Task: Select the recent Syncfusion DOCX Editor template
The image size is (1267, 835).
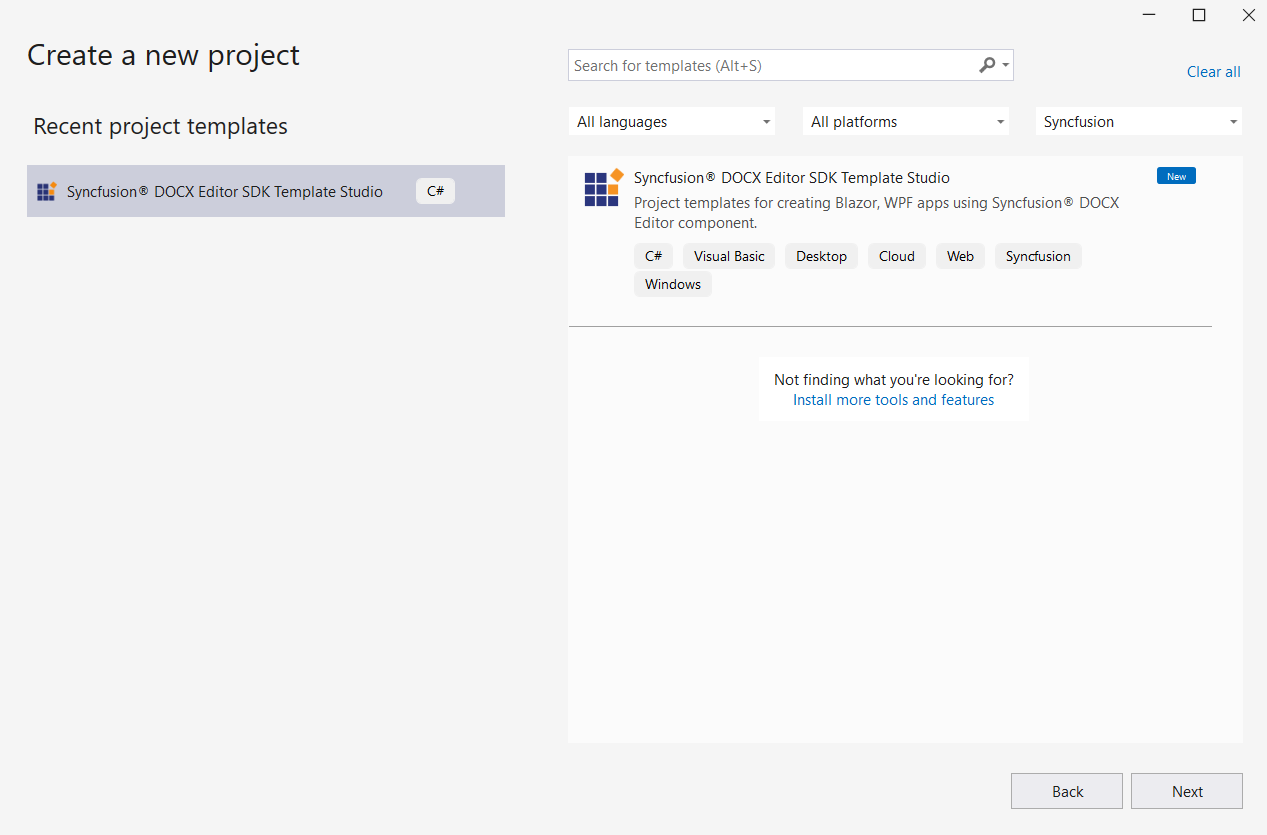Action: point(225,192)
